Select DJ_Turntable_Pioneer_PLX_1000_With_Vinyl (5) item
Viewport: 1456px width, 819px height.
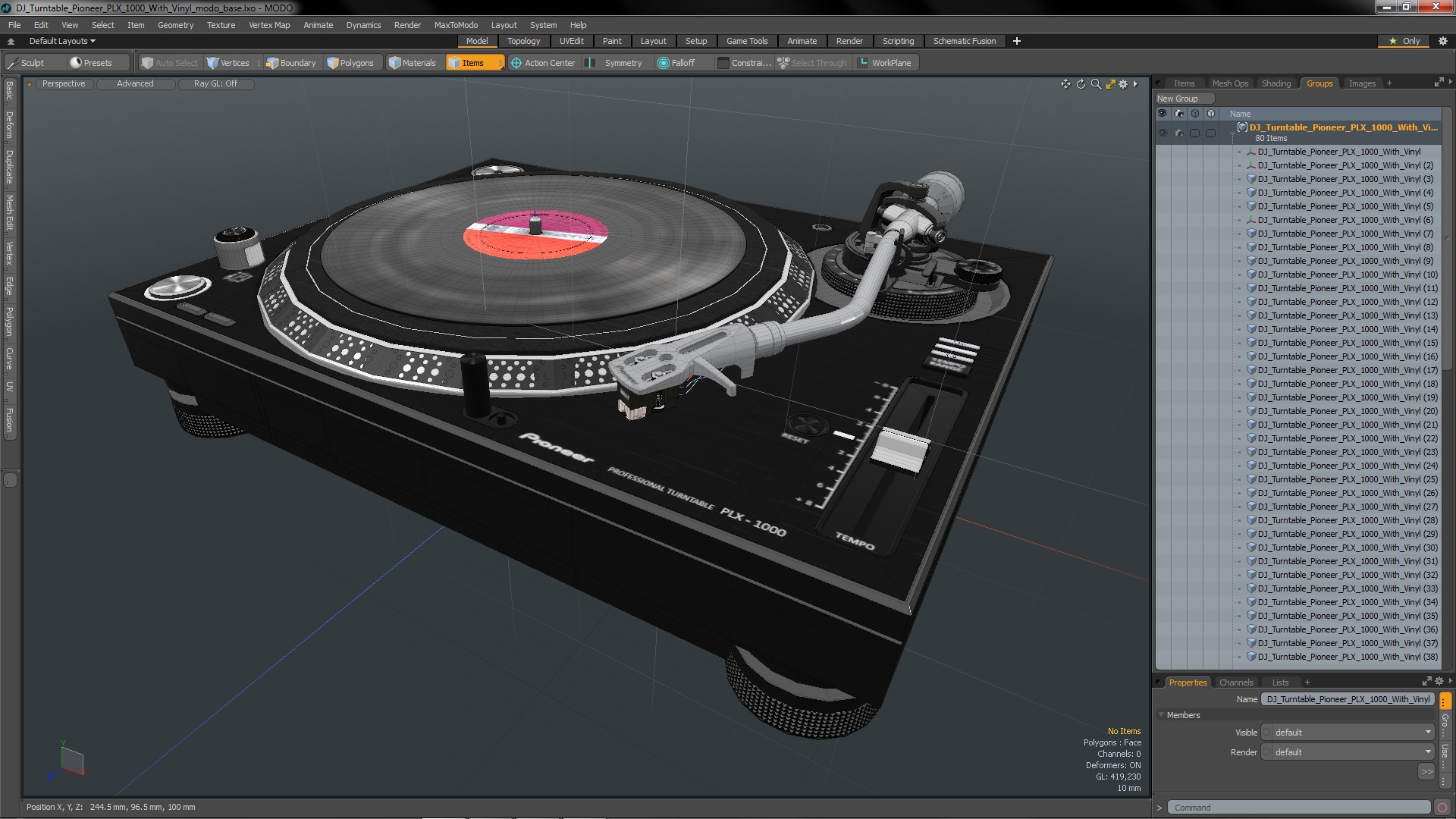click(1345, 206)
